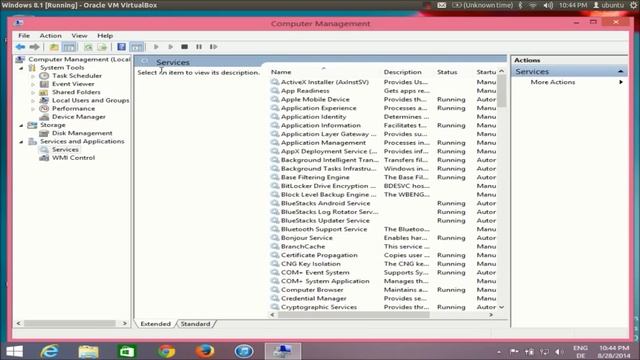This screenshot has width=640, height=360.
Task: Open iTunes from the taskbar
Action: (x=244, y=351)
